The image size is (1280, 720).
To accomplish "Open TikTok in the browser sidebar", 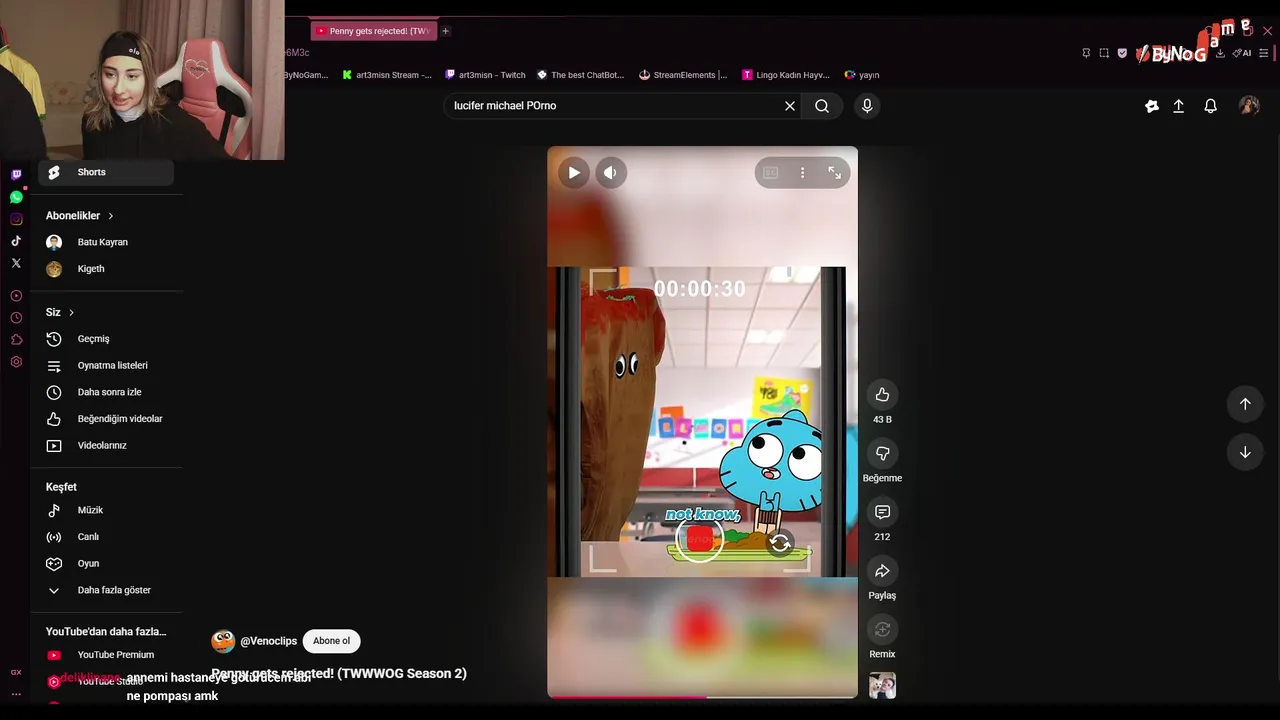I will point(16,241).
